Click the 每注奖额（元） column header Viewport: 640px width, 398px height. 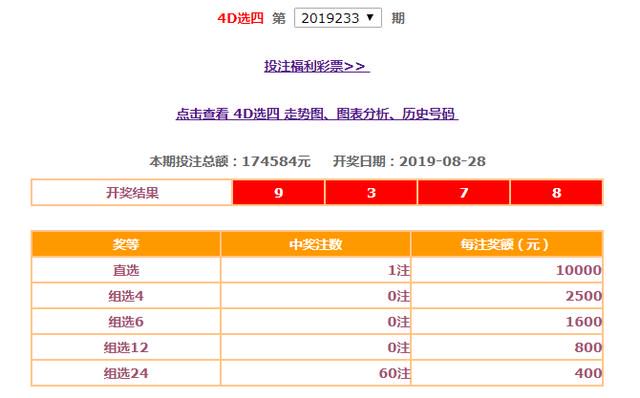pyautogui.click(x=507, y=244)
